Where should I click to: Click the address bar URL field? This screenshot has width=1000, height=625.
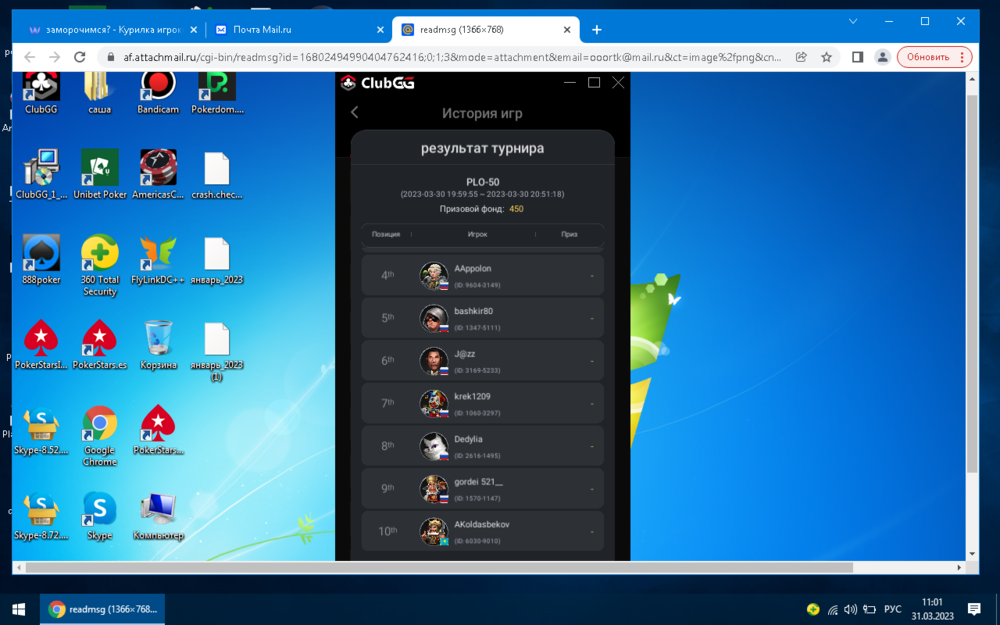pos(450,57)
